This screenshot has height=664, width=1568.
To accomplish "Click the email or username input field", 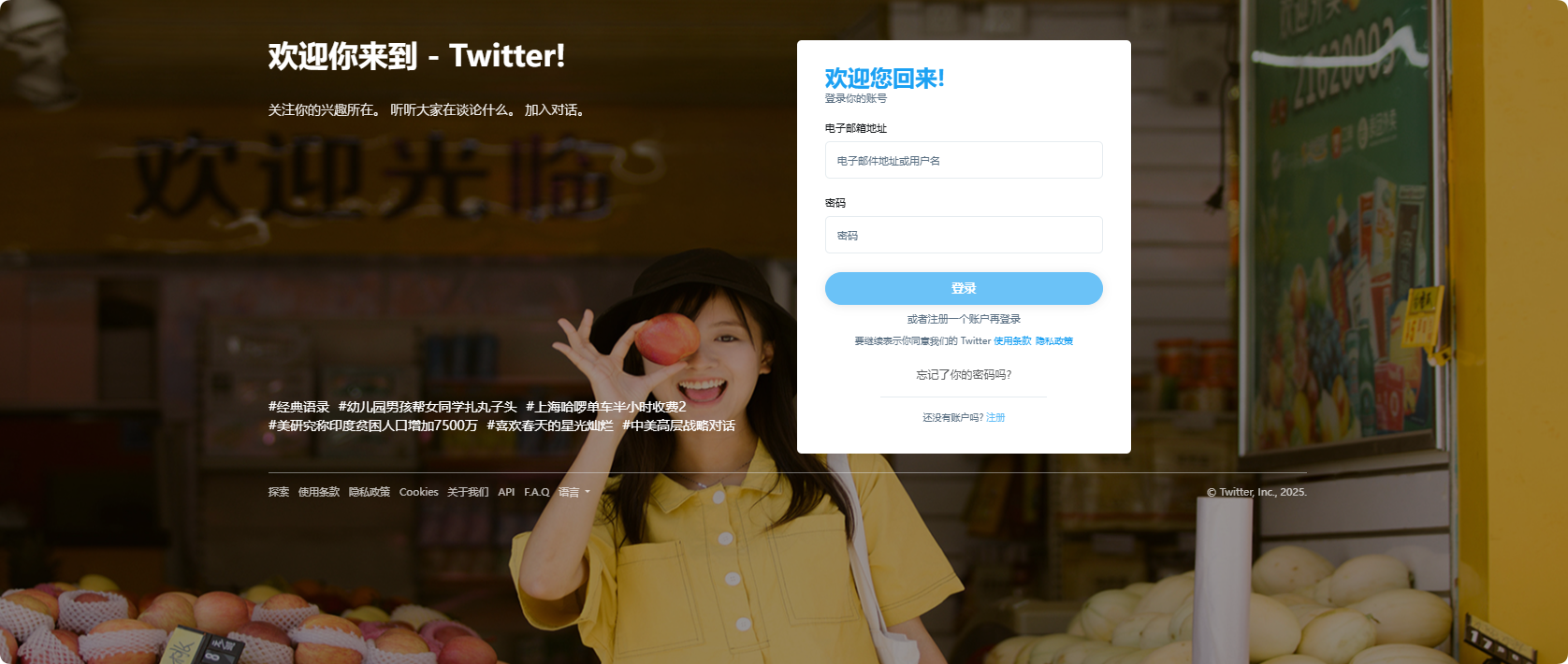I will [x=964, y=160].
